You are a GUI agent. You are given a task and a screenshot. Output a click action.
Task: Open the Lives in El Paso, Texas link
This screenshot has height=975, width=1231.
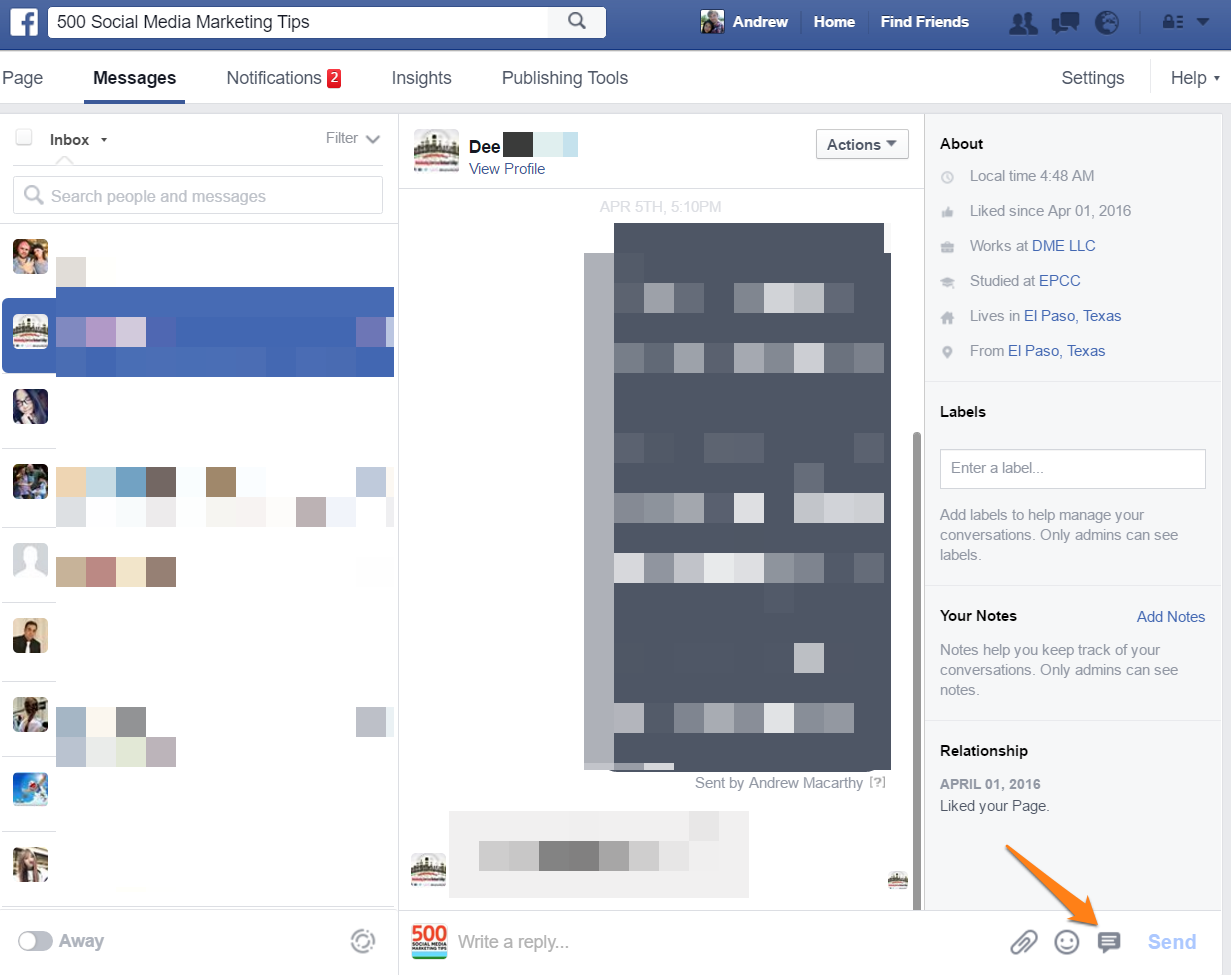[x=1072, y=316]
